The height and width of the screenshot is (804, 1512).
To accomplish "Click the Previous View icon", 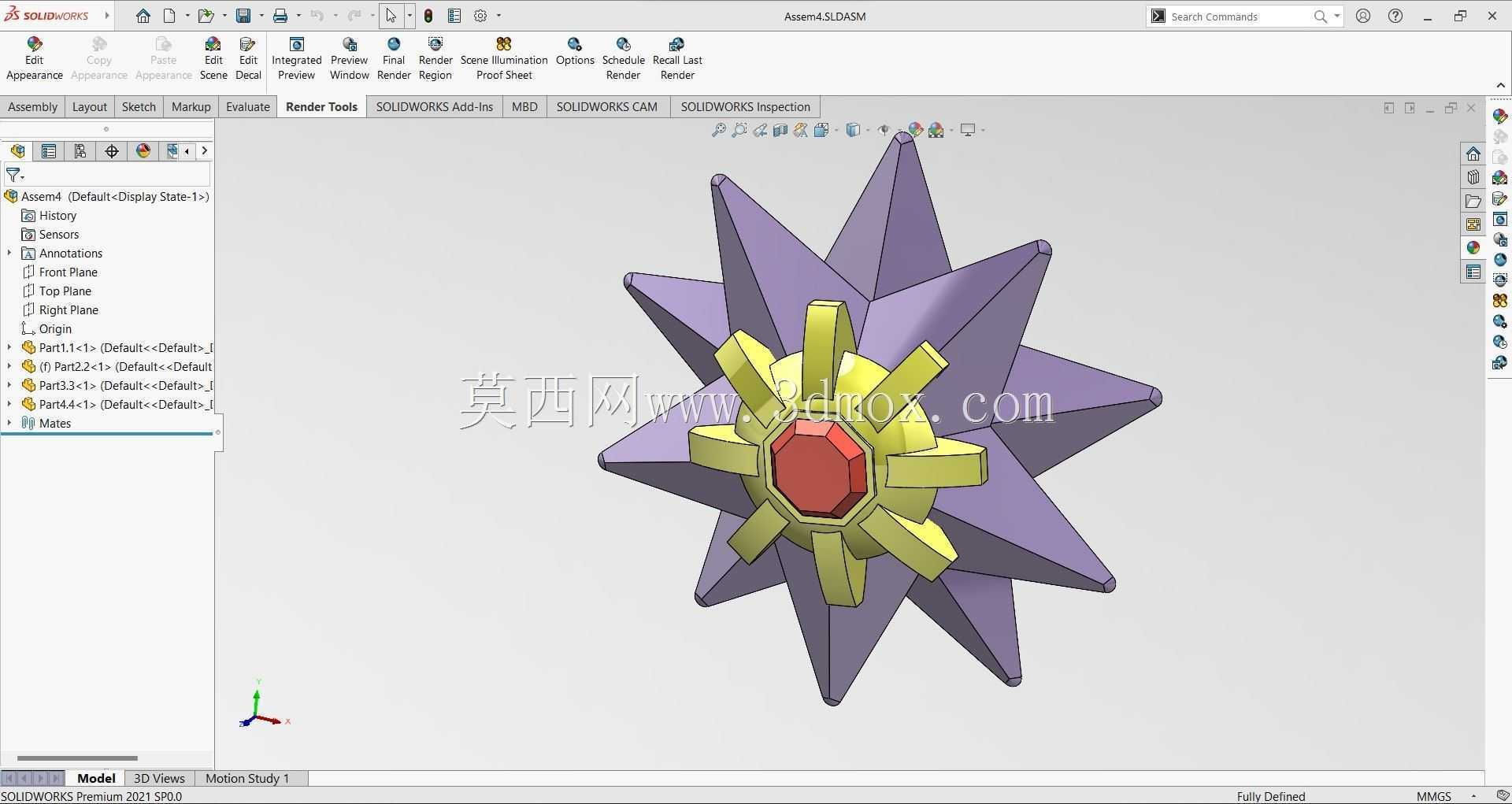I will tap(759, 130).
